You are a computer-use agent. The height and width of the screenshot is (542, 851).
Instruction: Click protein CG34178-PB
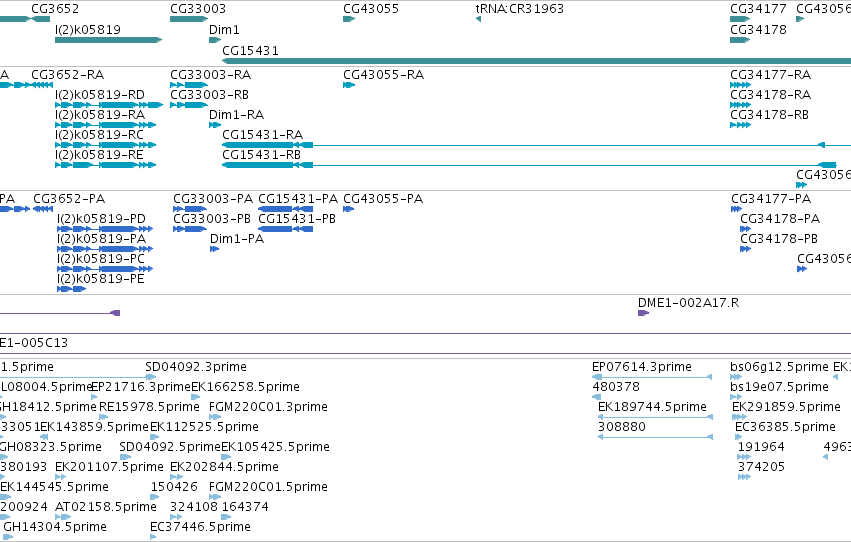tap(746, 249)
